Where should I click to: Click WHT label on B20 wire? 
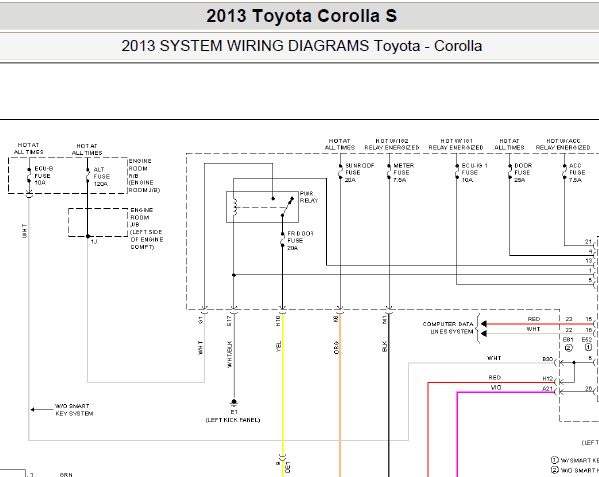[494, 358]
